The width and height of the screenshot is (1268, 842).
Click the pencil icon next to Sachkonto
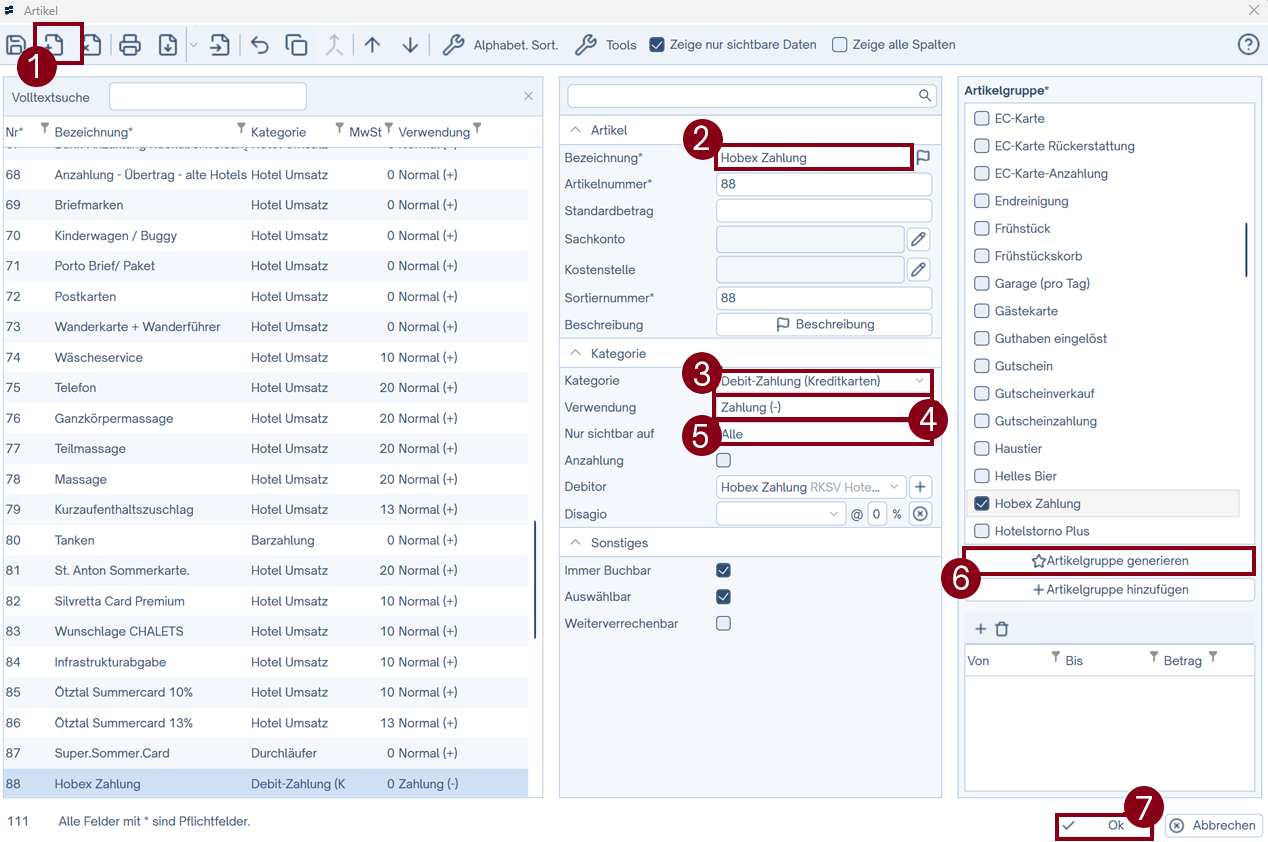pos(918,239)
